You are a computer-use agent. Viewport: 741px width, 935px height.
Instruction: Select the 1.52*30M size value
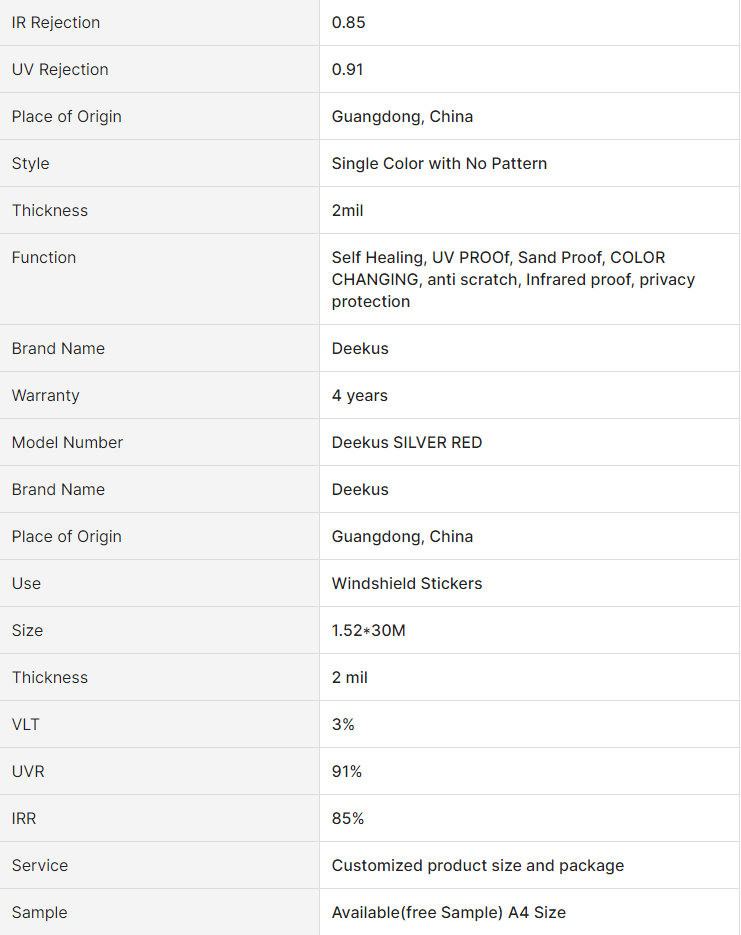pyautogui.click(x=369, y=630)
